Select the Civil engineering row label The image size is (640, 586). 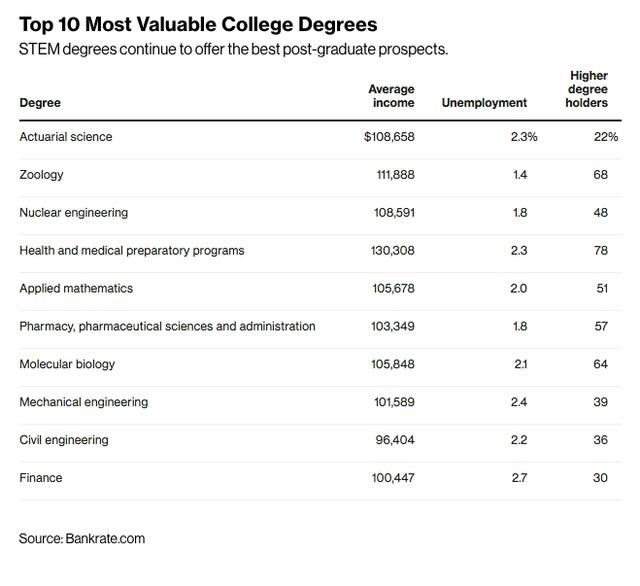(64, 440)
